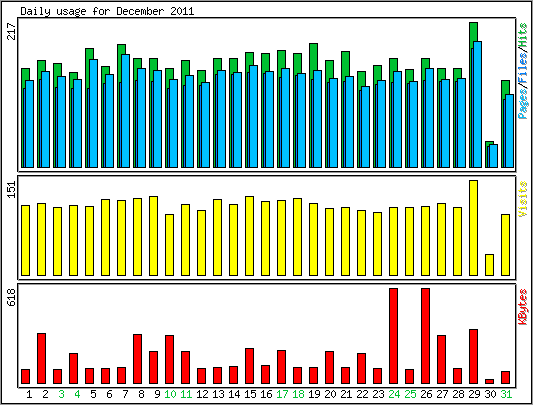Select the yellow visits bar for day 31
This screenshot has height=405, width=533.
click(x=505, y=245)
